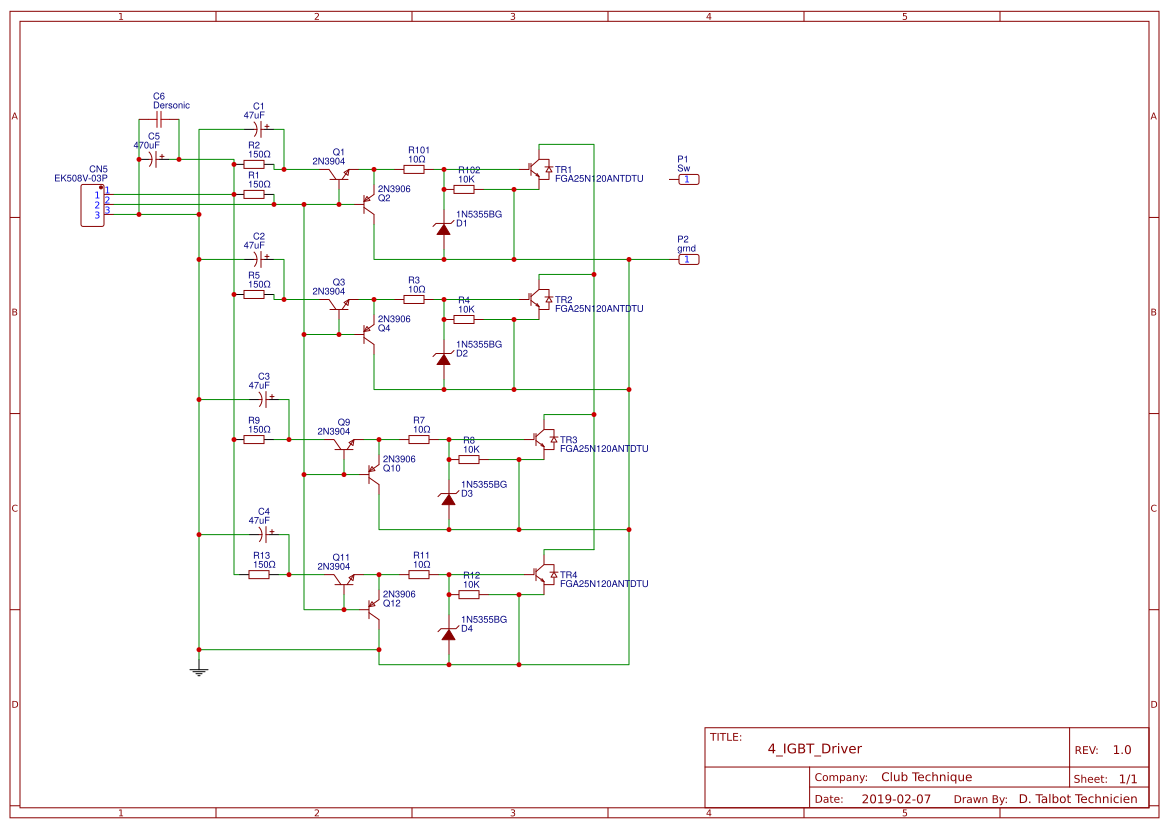Select the Q2 2N3906 transistor symbol
The height and width of the screenshot is (828, 1169).
pyautogui.click(x=368, y=205)
